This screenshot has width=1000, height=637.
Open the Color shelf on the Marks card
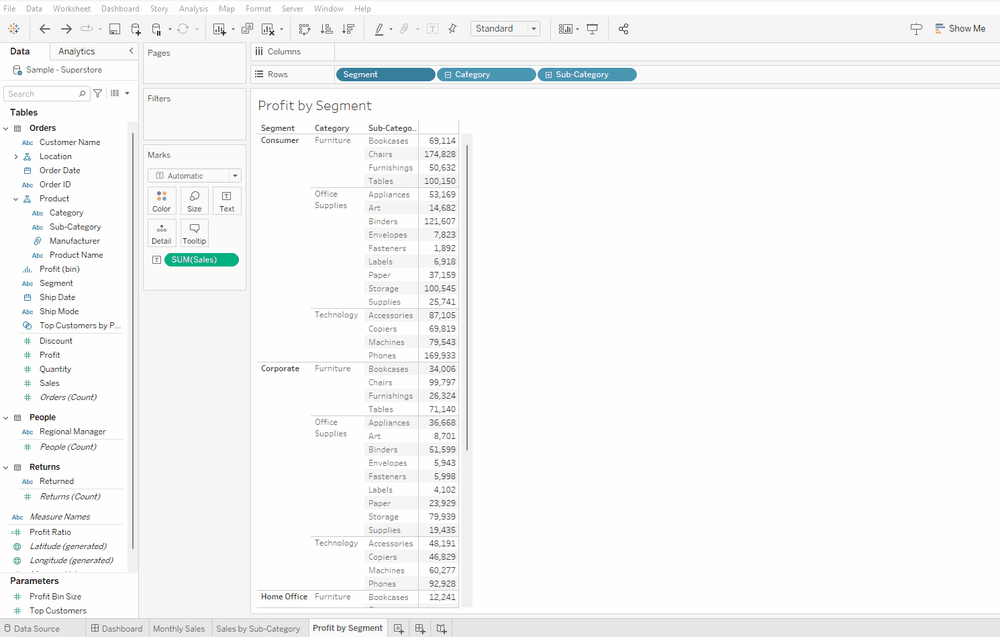[161, 200]
